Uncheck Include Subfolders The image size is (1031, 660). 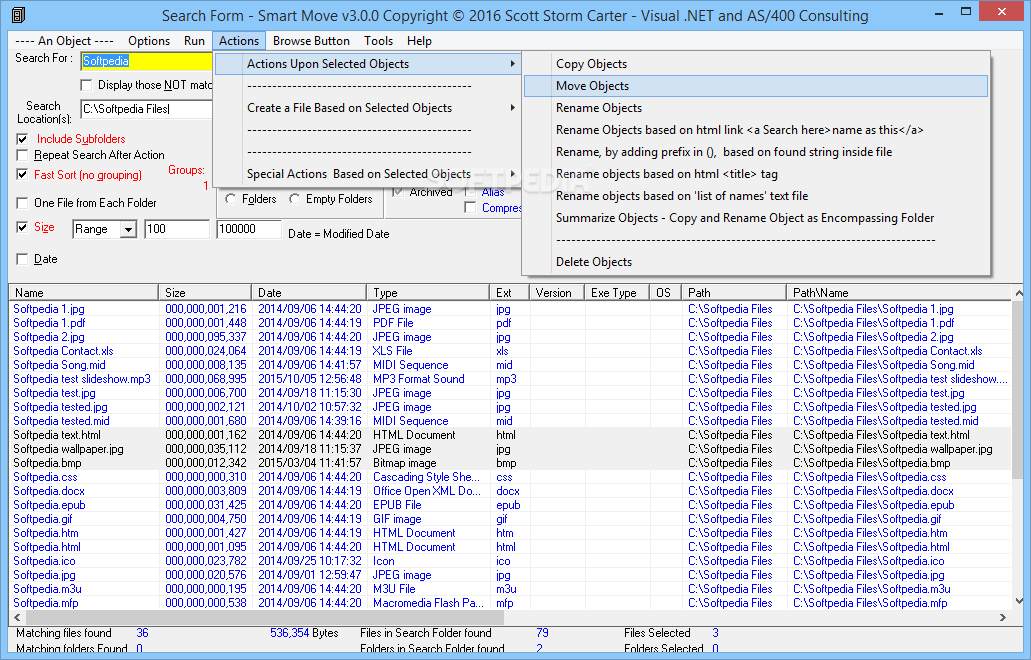pos(22,139)
